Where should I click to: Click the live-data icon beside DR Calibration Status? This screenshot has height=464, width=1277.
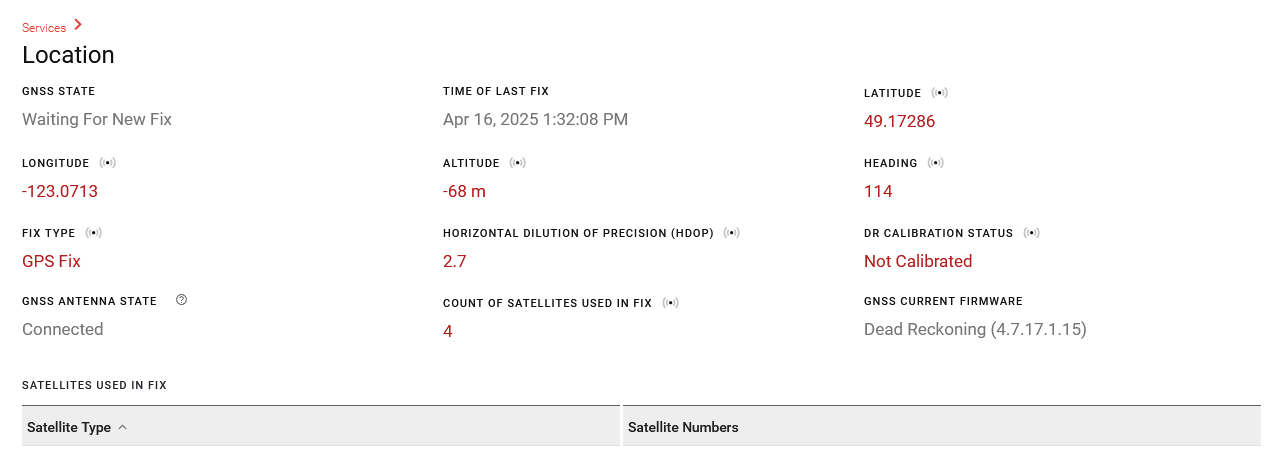click(x=1032, y=233)
